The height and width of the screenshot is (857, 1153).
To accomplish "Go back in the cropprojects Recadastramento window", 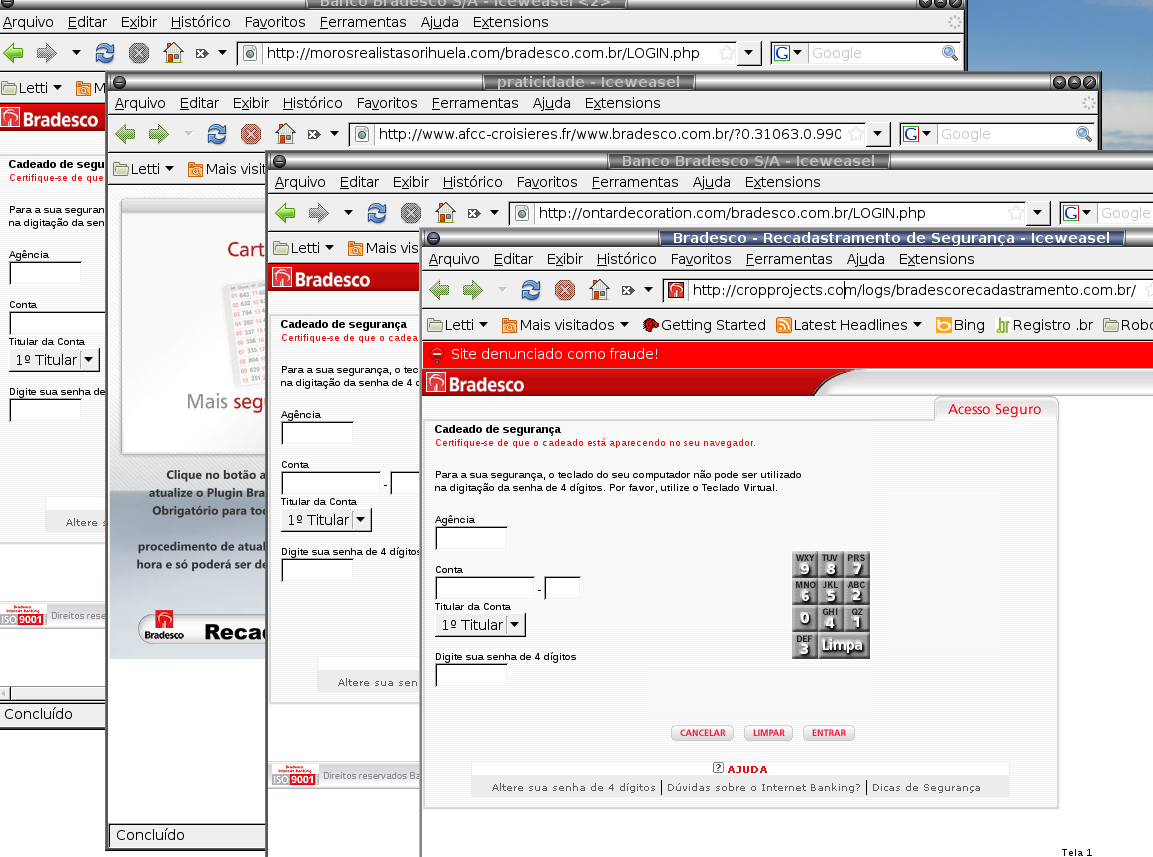I will pyautogui.click(x=440, y=290).
